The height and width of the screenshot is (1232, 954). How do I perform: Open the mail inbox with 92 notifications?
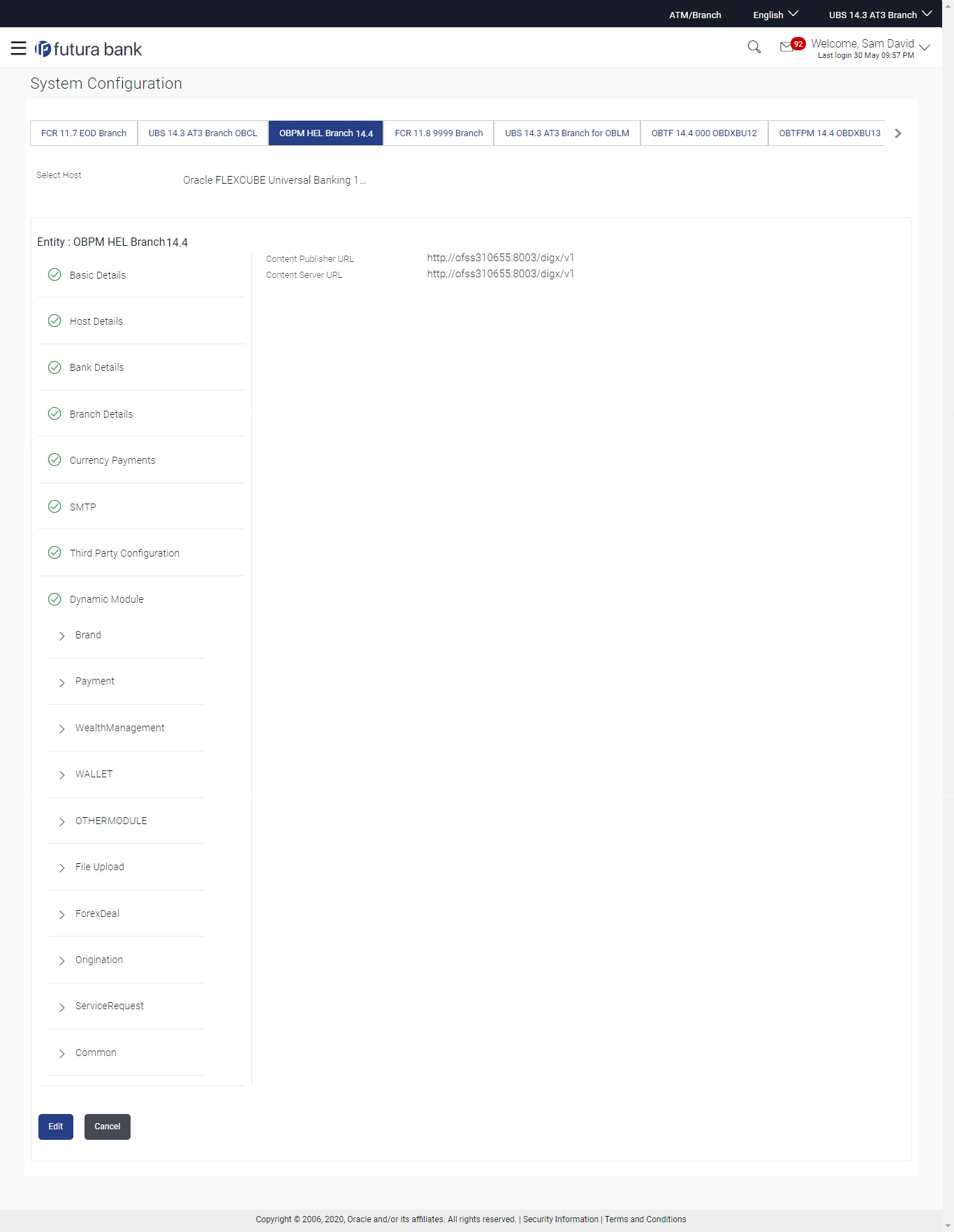[791, 46]
